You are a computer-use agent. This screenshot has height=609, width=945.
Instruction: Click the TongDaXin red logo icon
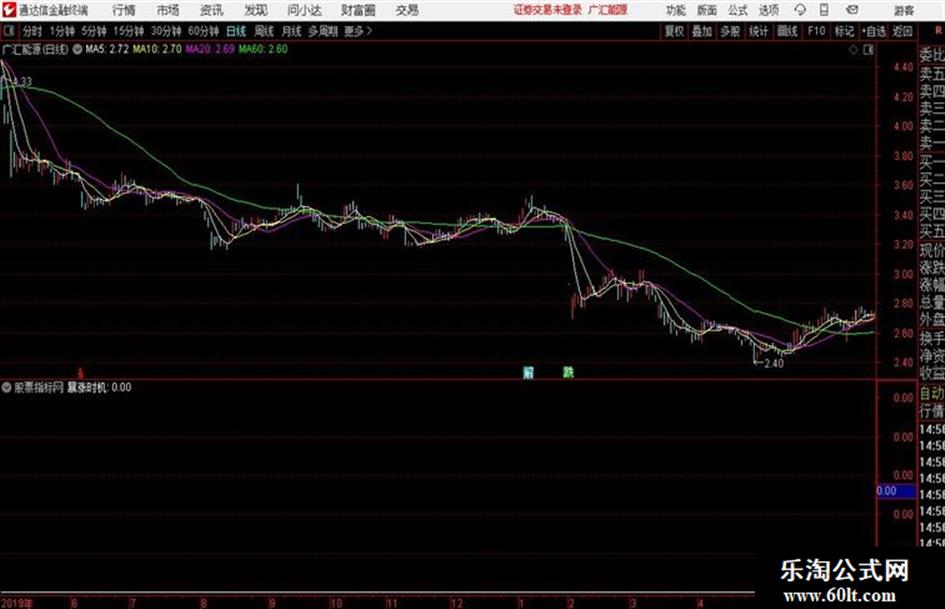pyautogui.click(x=9, y=10)
